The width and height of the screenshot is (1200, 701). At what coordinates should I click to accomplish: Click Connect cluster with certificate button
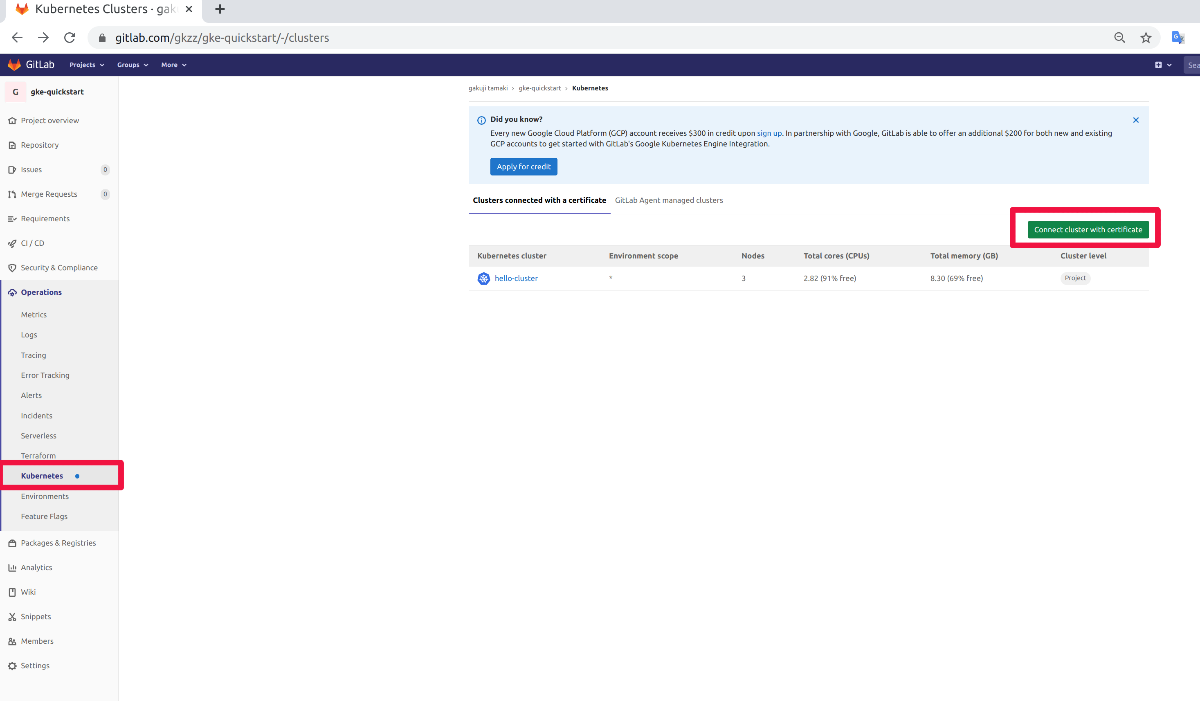[1088, 230]
